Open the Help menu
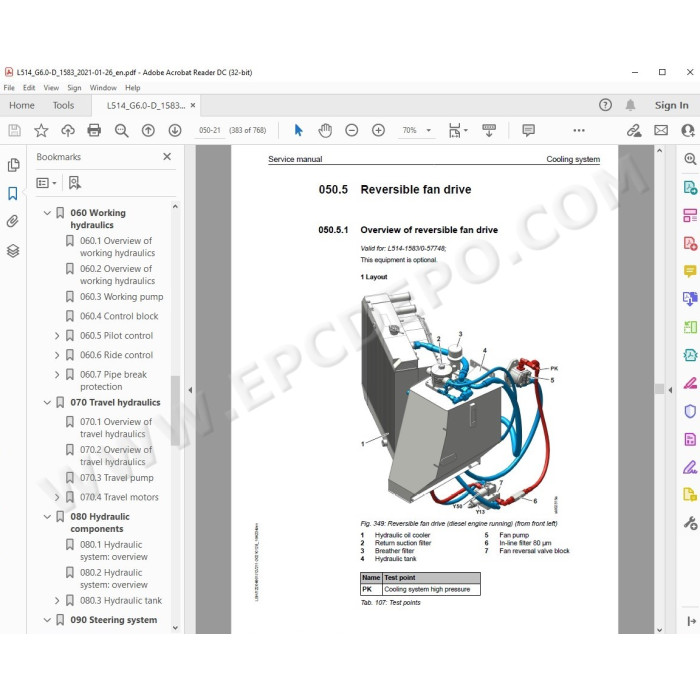The image size is (700, 700). point(133,88)
